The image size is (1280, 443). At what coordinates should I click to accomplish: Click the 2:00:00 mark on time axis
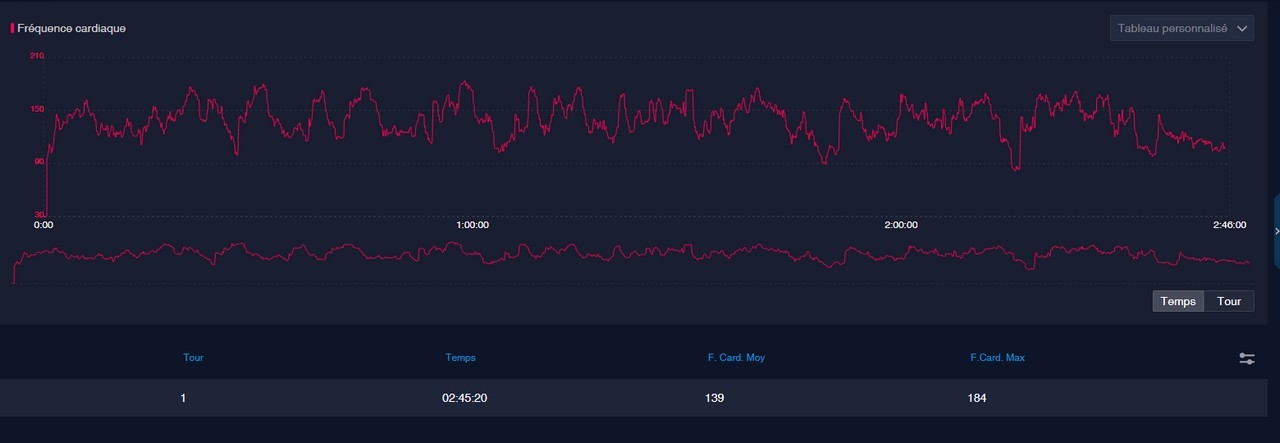(x=901, y=225)
